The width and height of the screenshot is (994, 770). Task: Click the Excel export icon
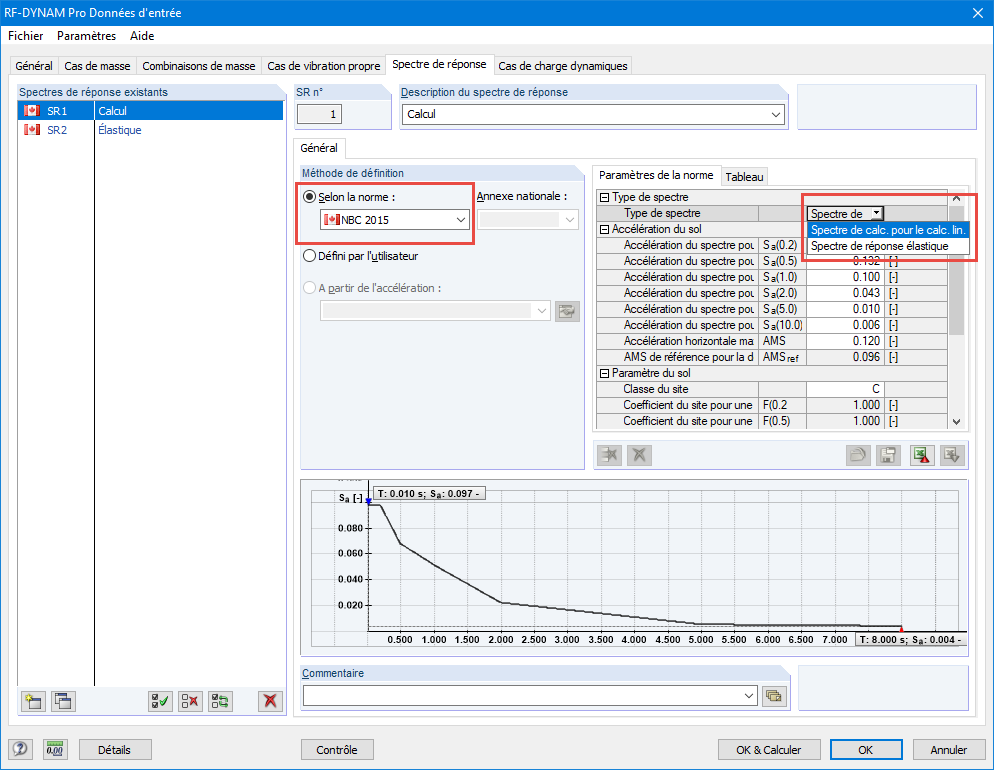922,455
